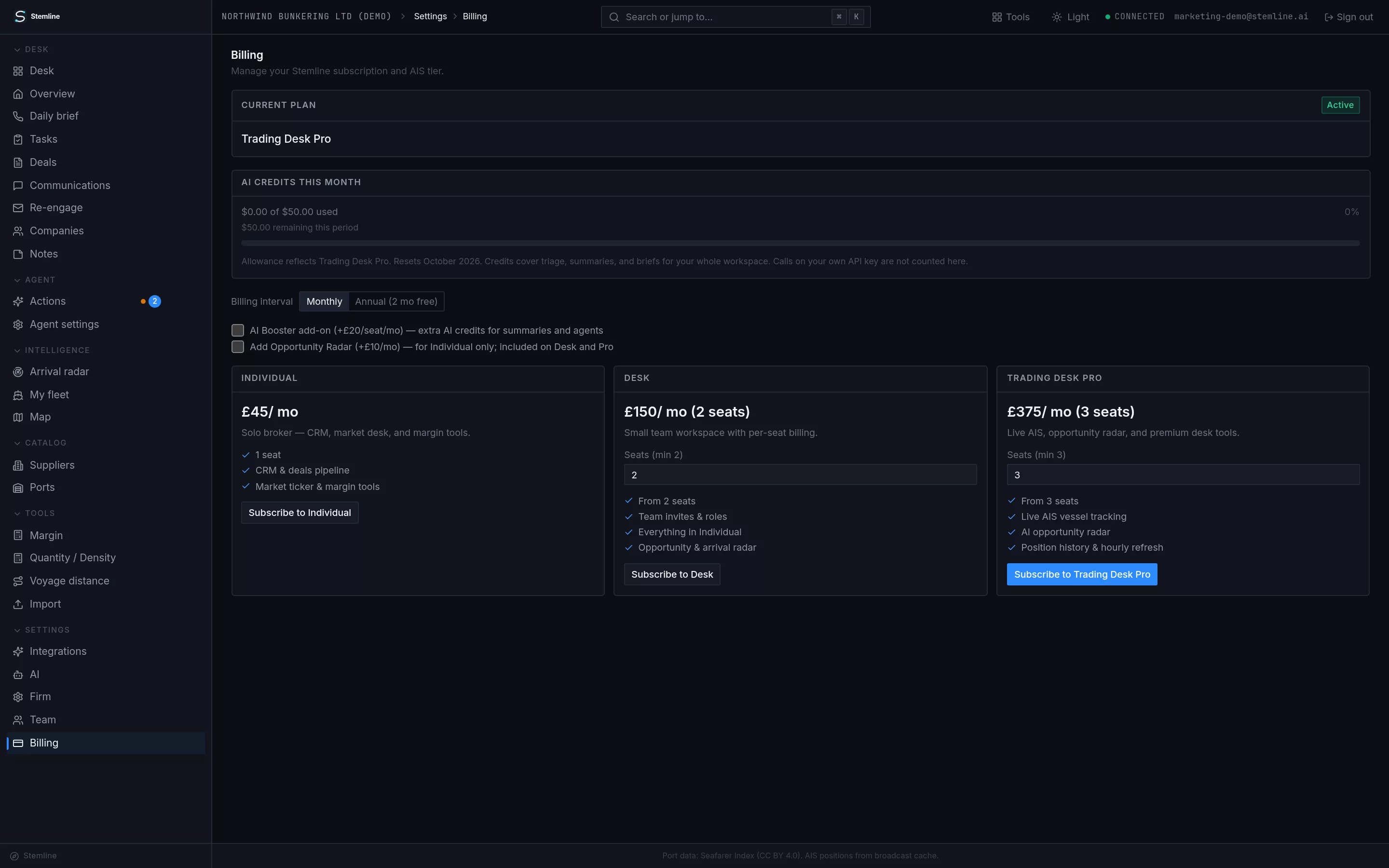The width and height of the screenshot is (1389, 868).
Task: Click the Stemline logo icon
Action: [20, 17]
